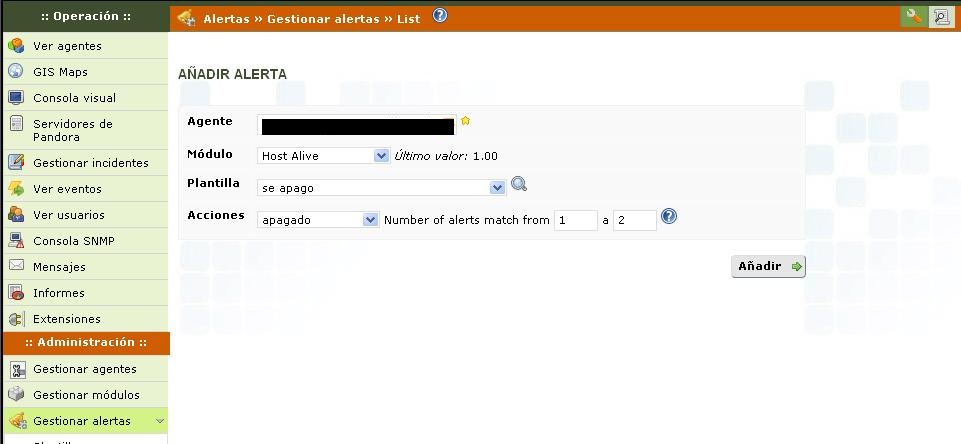The image size is (961, 444).
Task: Open the Módulo dropdown showing Host Alive
Action: pos(323,156)
